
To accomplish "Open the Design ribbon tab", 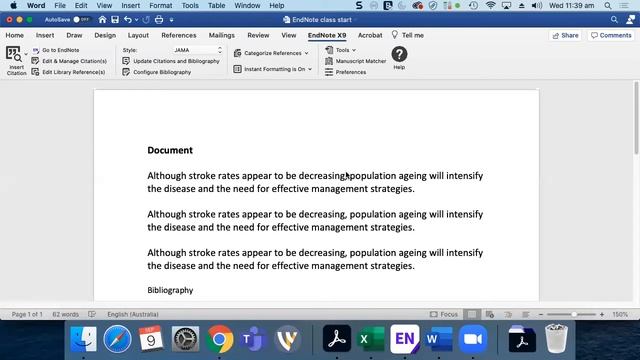I will 105,36.
